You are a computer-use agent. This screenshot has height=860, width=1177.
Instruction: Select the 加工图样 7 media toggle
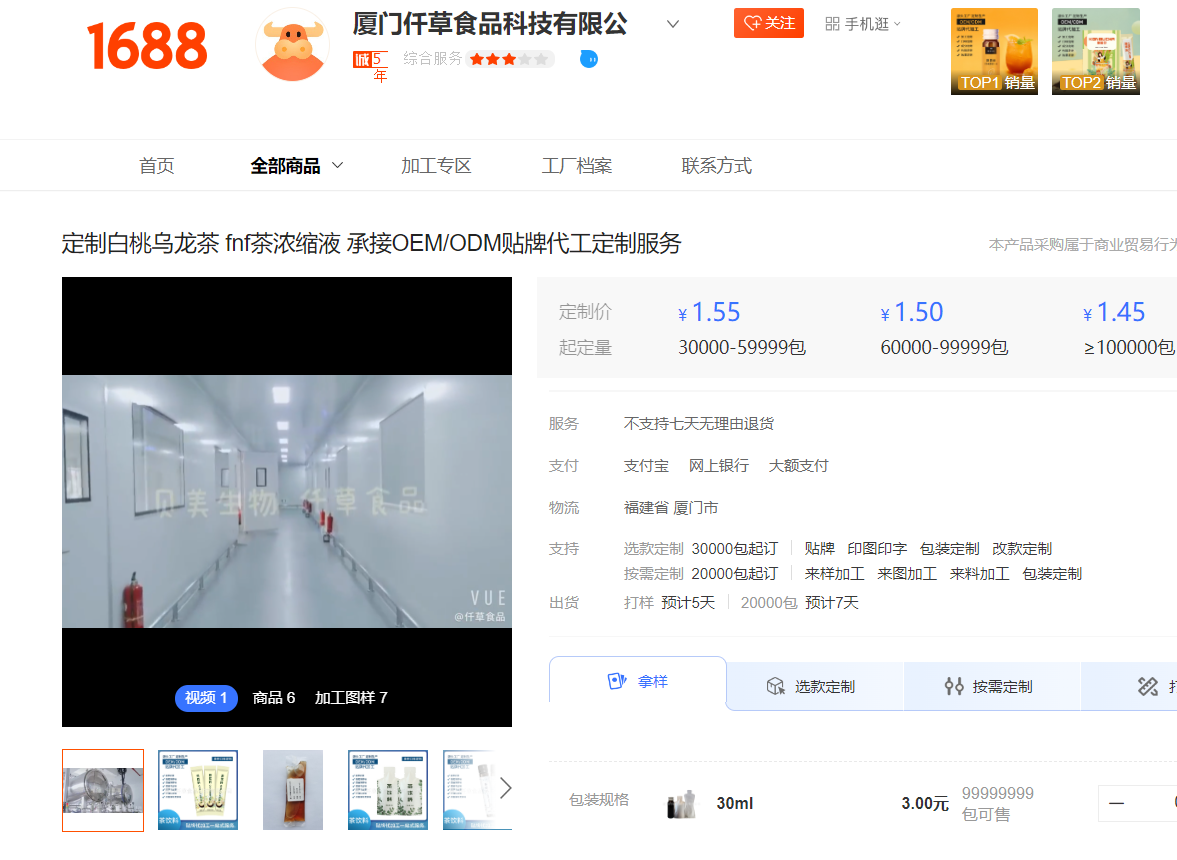click(x=351, y=698)
